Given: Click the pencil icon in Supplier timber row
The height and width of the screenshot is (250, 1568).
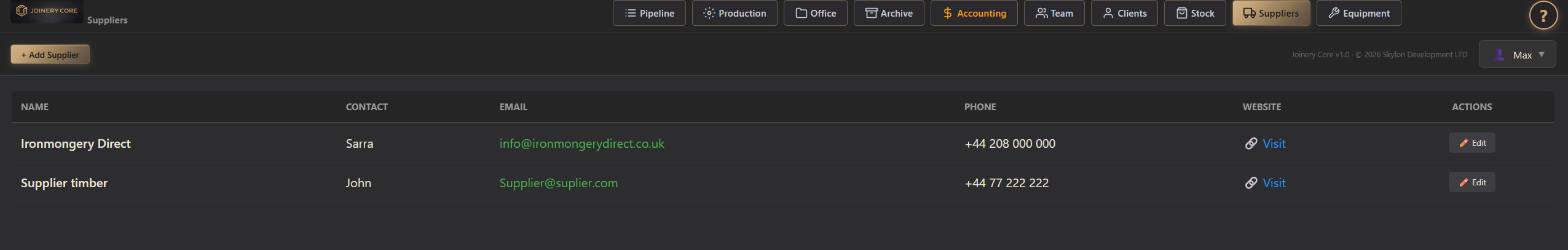Looking at the screenshot, I should [x=1464, y=182].
